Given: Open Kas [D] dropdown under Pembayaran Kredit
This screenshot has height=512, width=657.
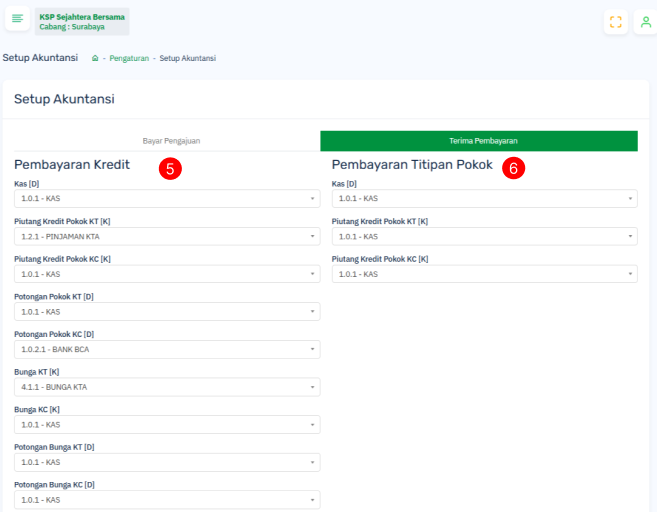Looking at the screenshot, I should (167, 199).
